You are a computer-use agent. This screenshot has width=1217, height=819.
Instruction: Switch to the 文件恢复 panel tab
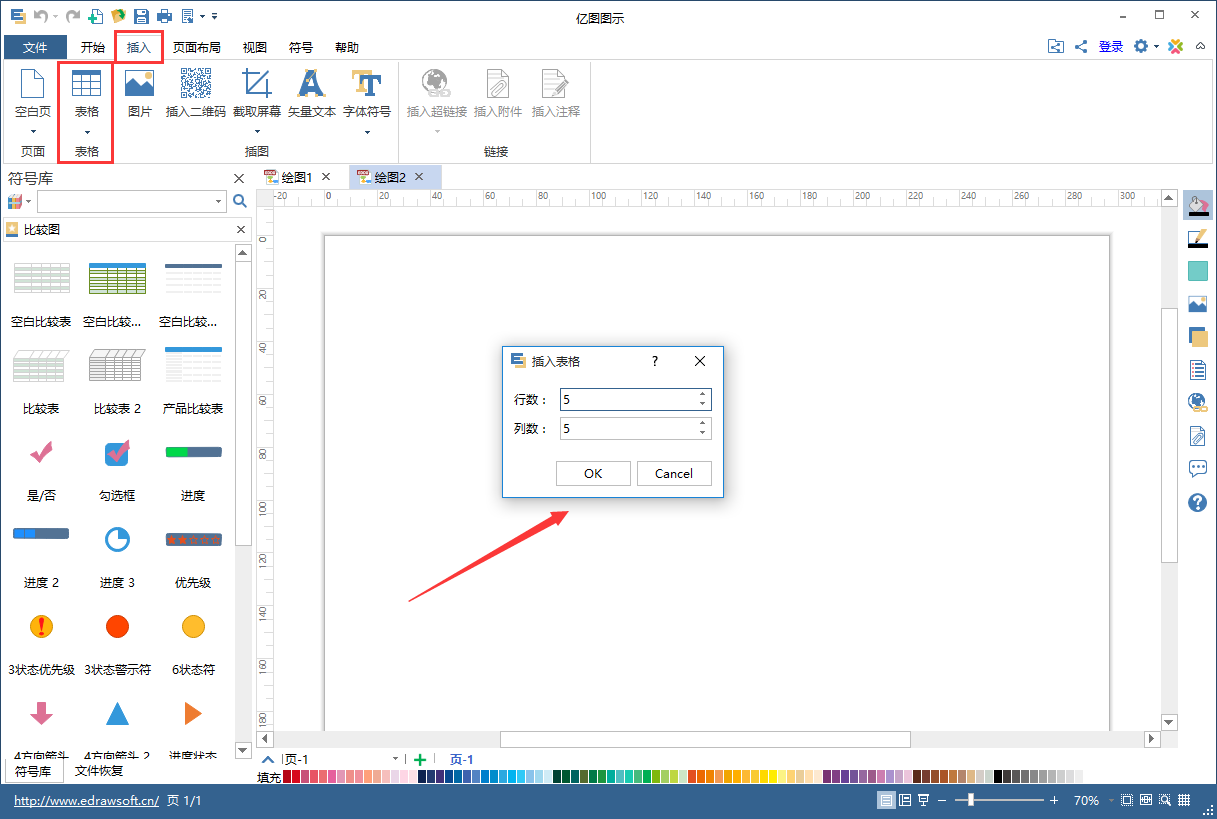99,771
